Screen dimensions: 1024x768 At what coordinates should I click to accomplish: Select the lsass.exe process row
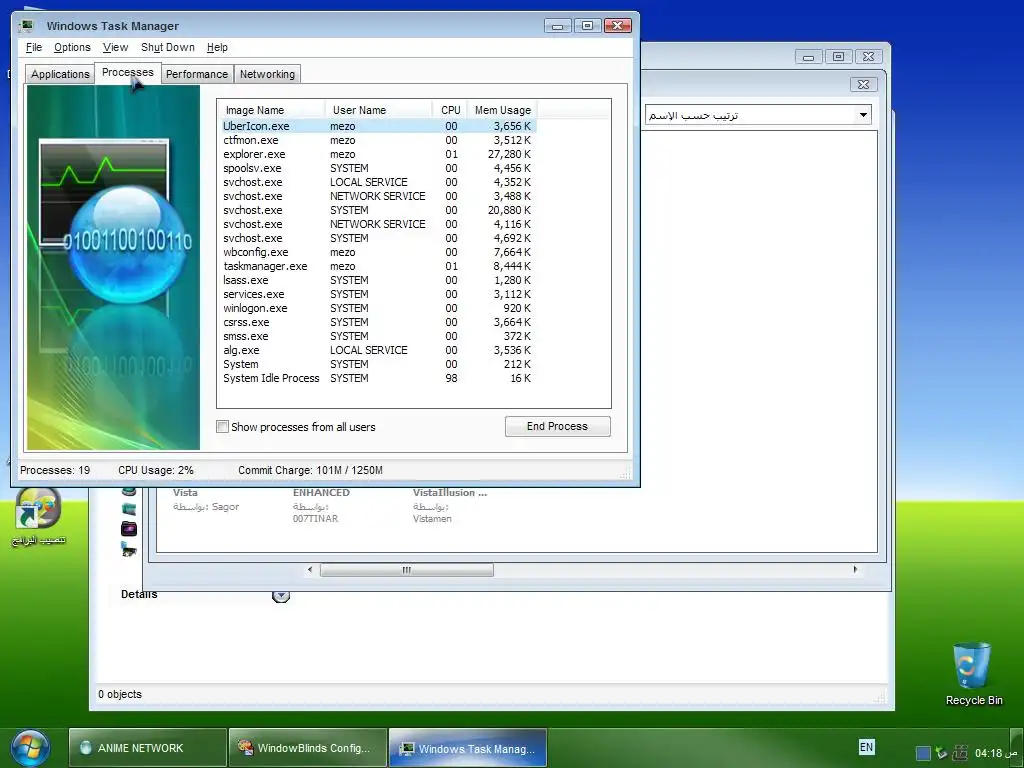pos(377,280)
